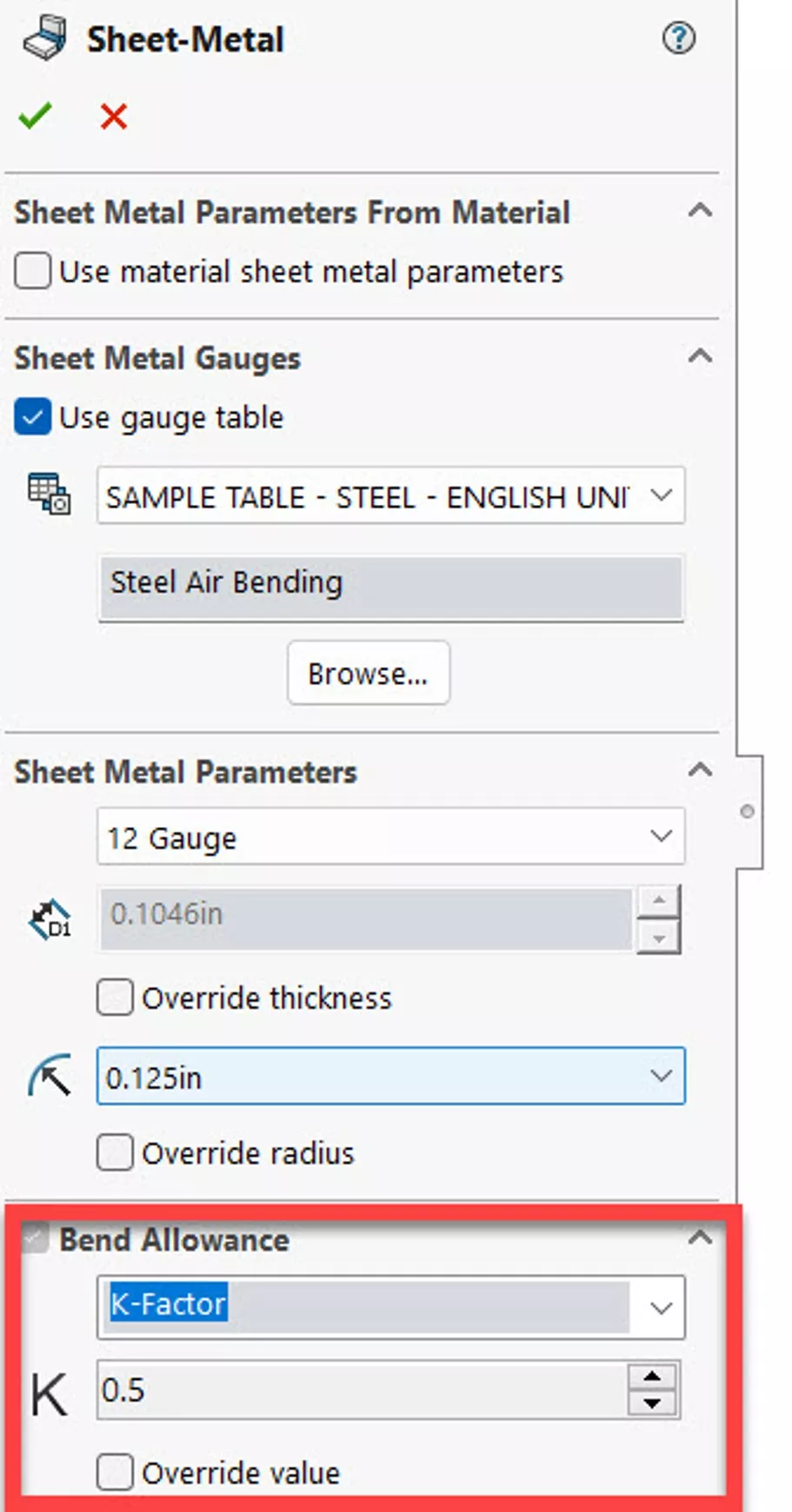Click the 0.5 K-factor value field
Image resolution: width=792 pixels, height=1512 pixels.
(x=362, y=1390)
